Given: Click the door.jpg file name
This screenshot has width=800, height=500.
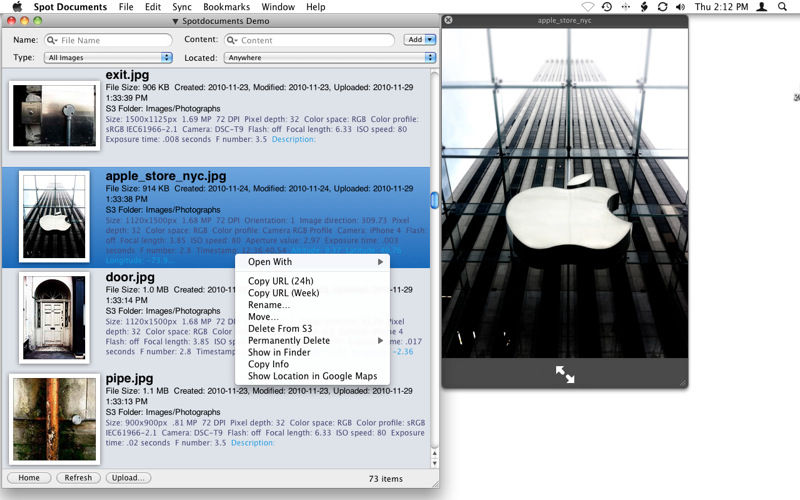Looking at the screenshot, I should pyautogui.click(x=130, y=278).
